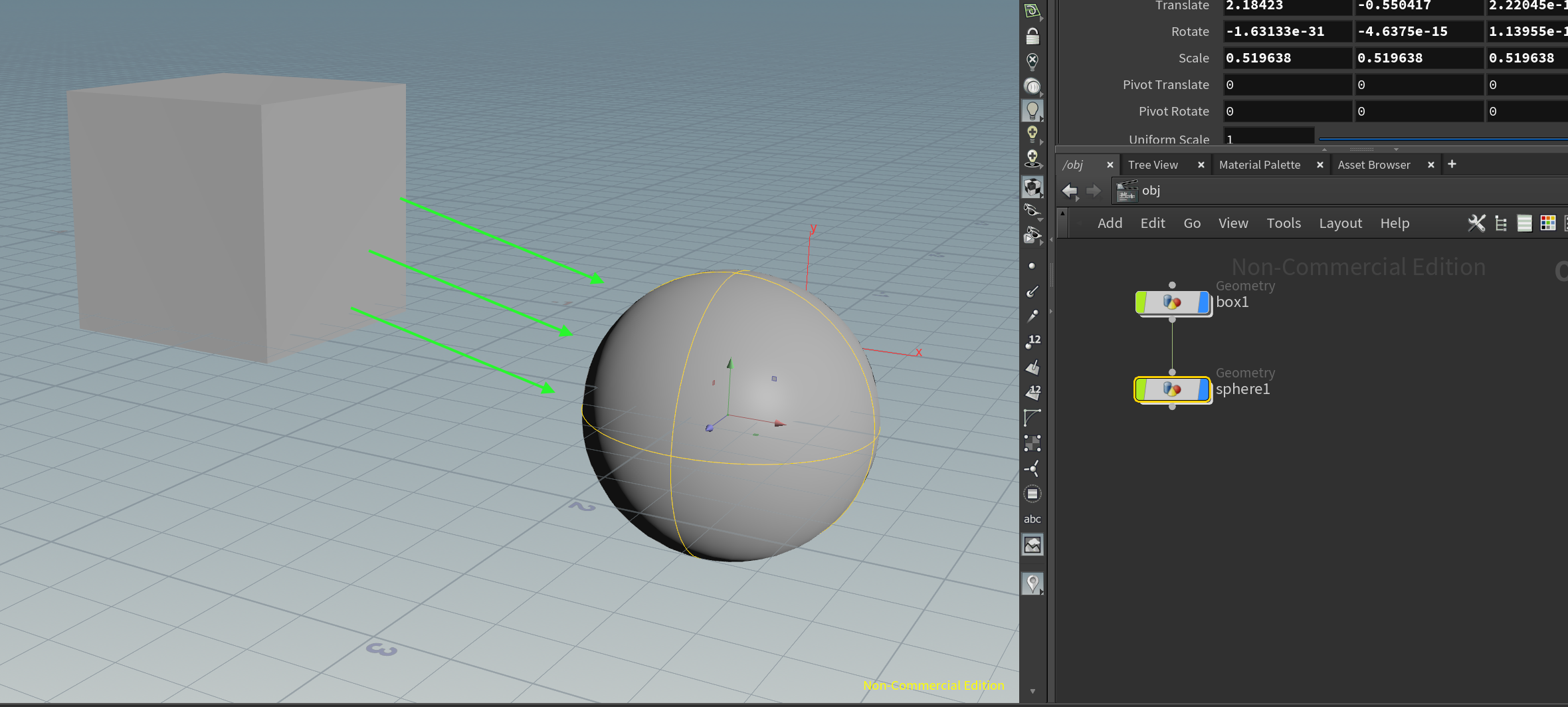
Task: Toggle the normal lighting bulb button
Action: coord(1032,110)
